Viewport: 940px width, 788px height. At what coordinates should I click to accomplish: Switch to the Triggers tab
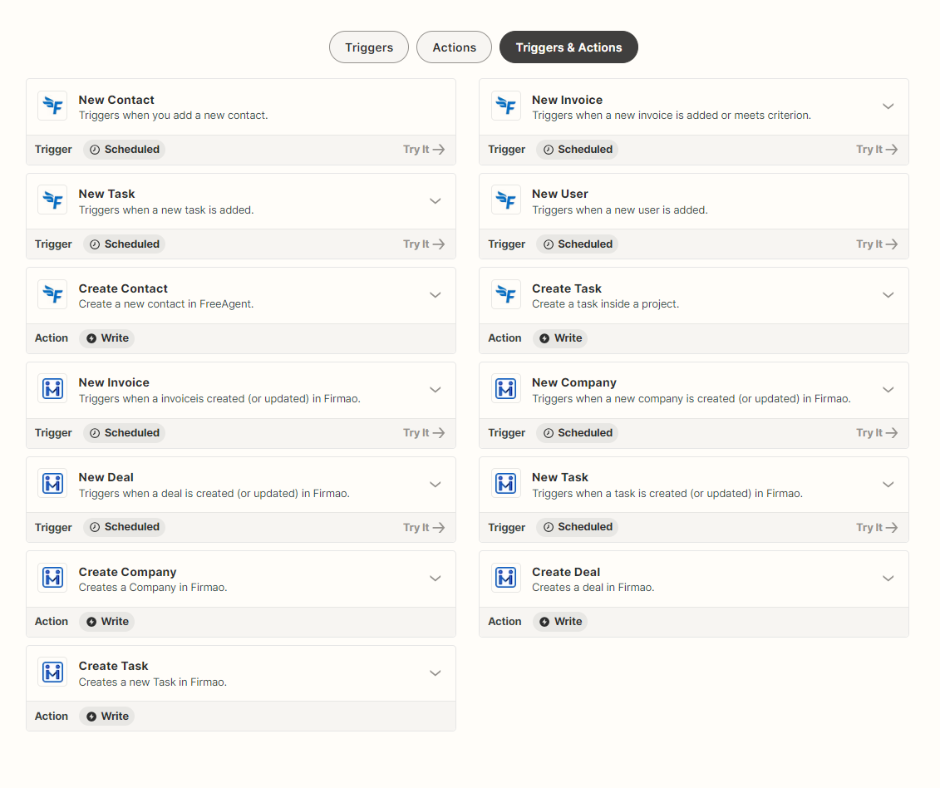coord(369,47)
